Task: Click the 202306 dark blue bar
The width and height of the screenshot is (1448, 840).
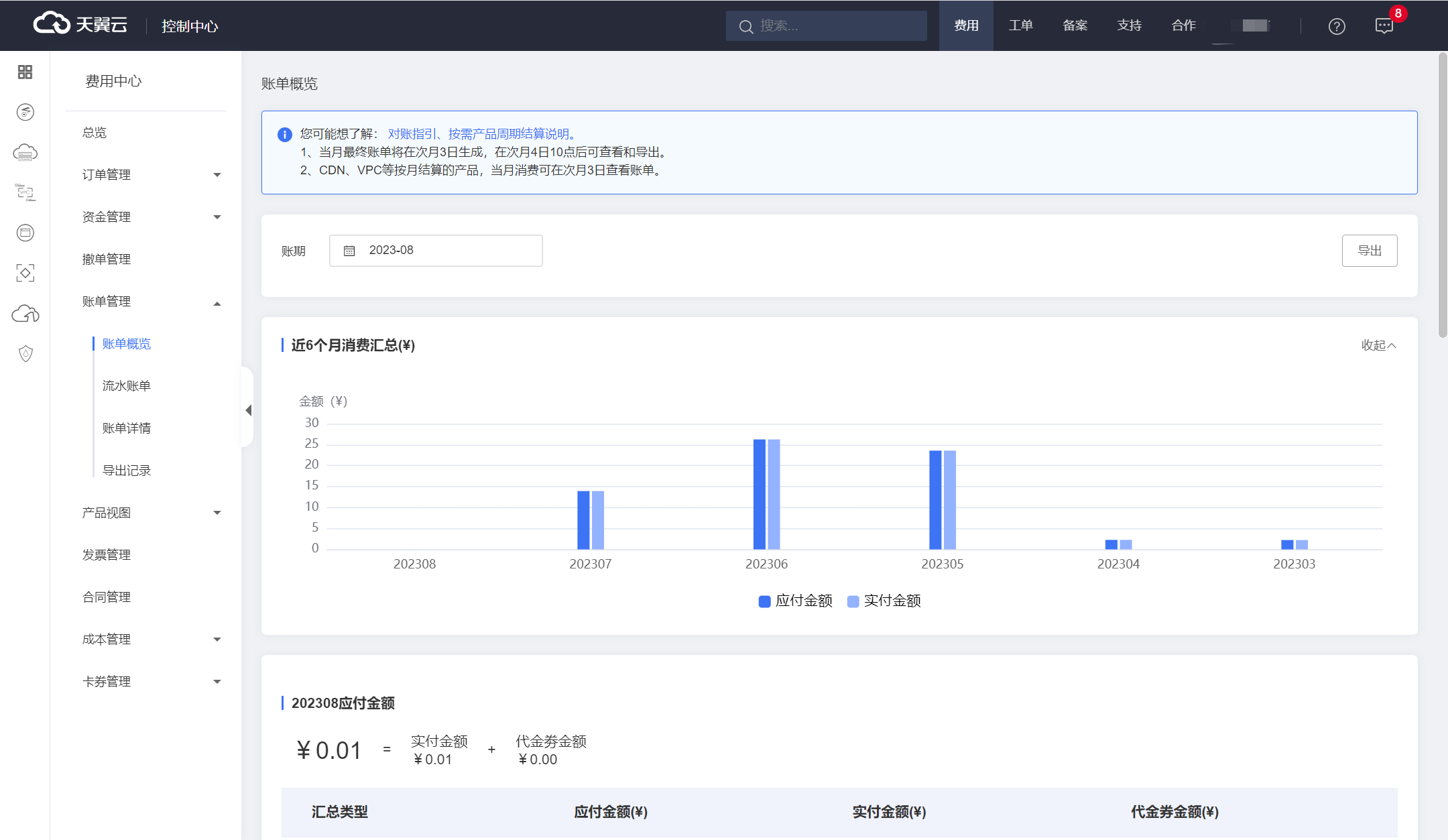Action: click(759, 494)
